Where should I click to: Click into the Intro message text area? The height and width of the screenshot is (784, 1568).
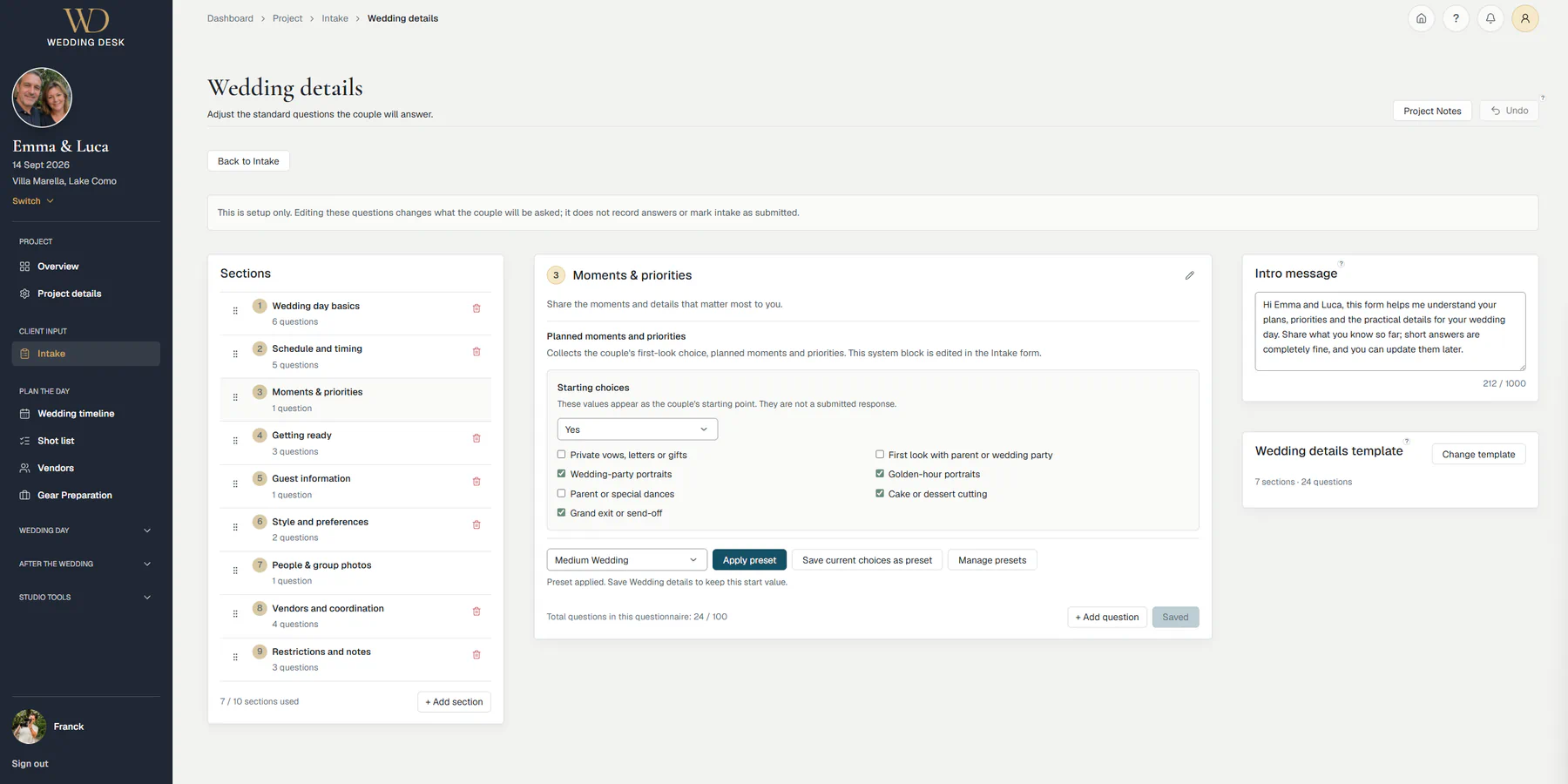tap(1390, 331)
